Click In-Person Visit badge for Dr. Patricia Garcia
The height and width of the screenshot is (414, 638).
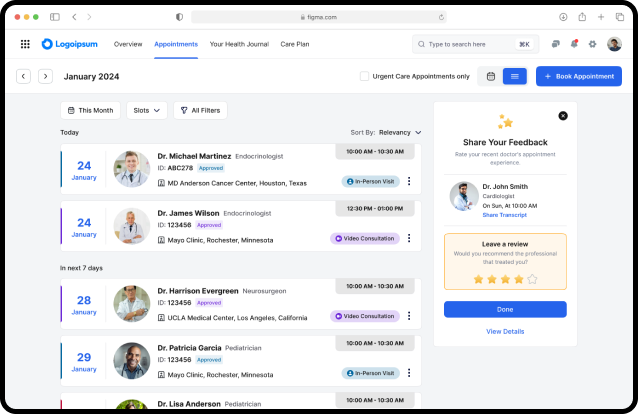tap(371, 373)
